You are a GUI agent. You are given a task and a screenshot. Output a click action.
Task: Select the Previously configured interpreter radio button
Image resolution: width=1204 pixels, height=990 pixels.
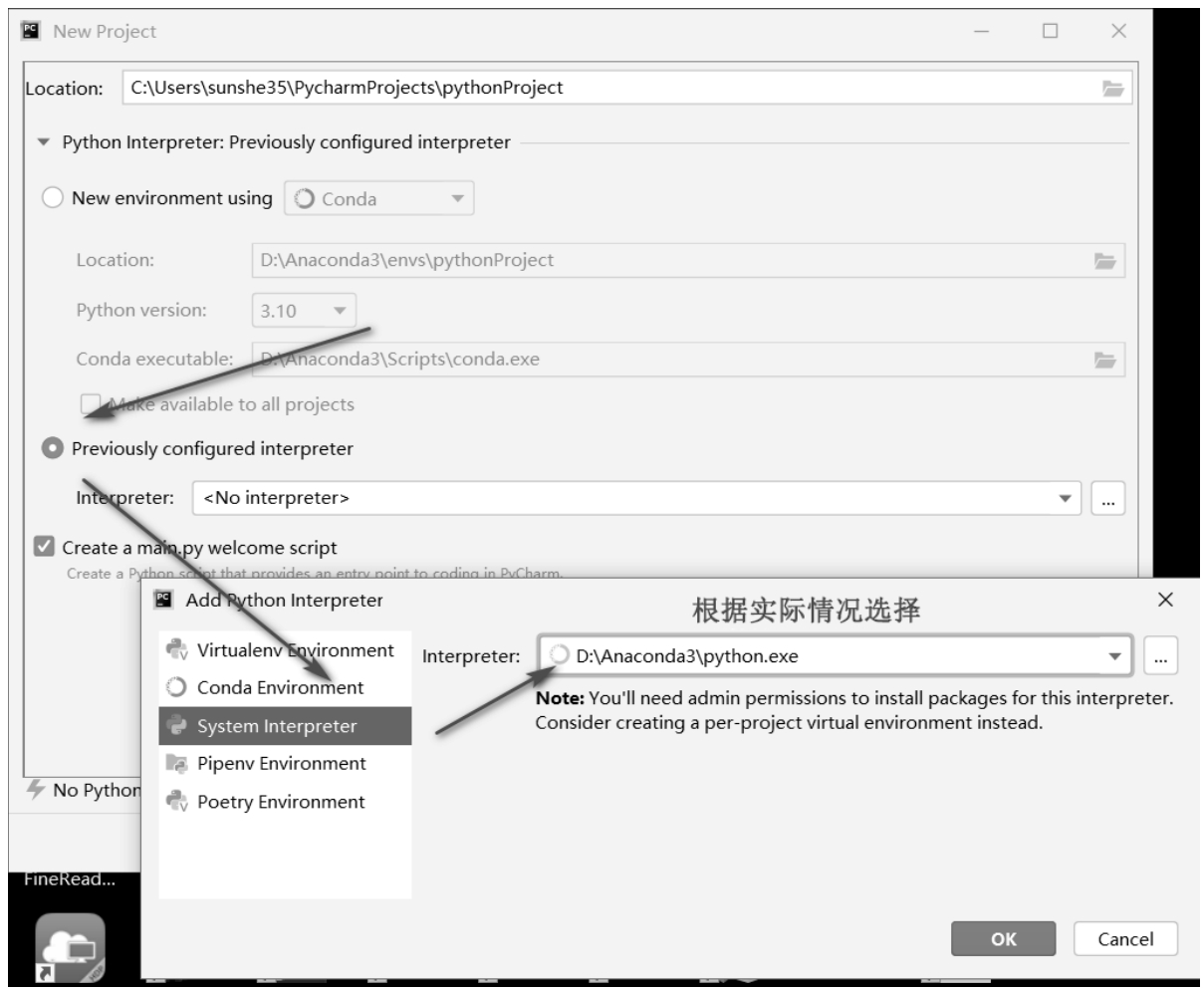pyautogui.click(x=51, y=448)
